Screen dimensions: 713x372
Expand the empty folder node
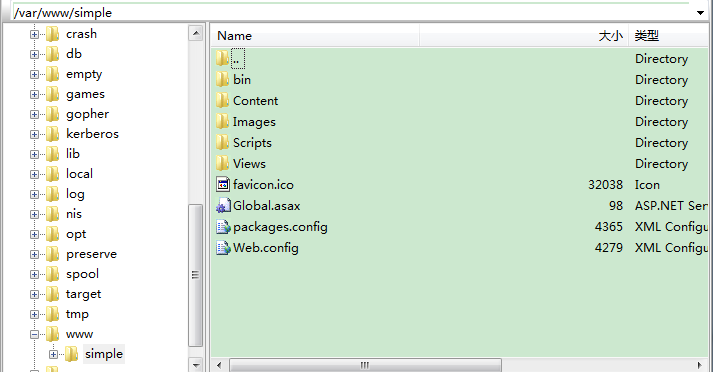point(34,74)
